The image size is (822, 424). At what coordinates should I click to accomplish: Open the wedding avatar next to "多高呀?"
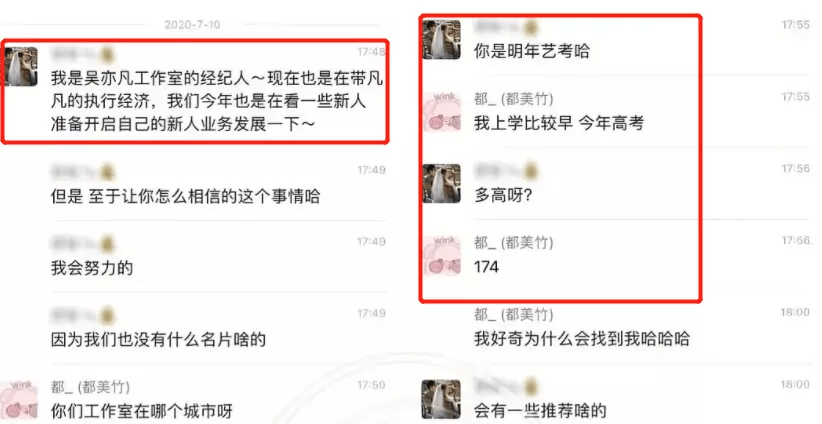pyautogui.click(x=442, y=183)
